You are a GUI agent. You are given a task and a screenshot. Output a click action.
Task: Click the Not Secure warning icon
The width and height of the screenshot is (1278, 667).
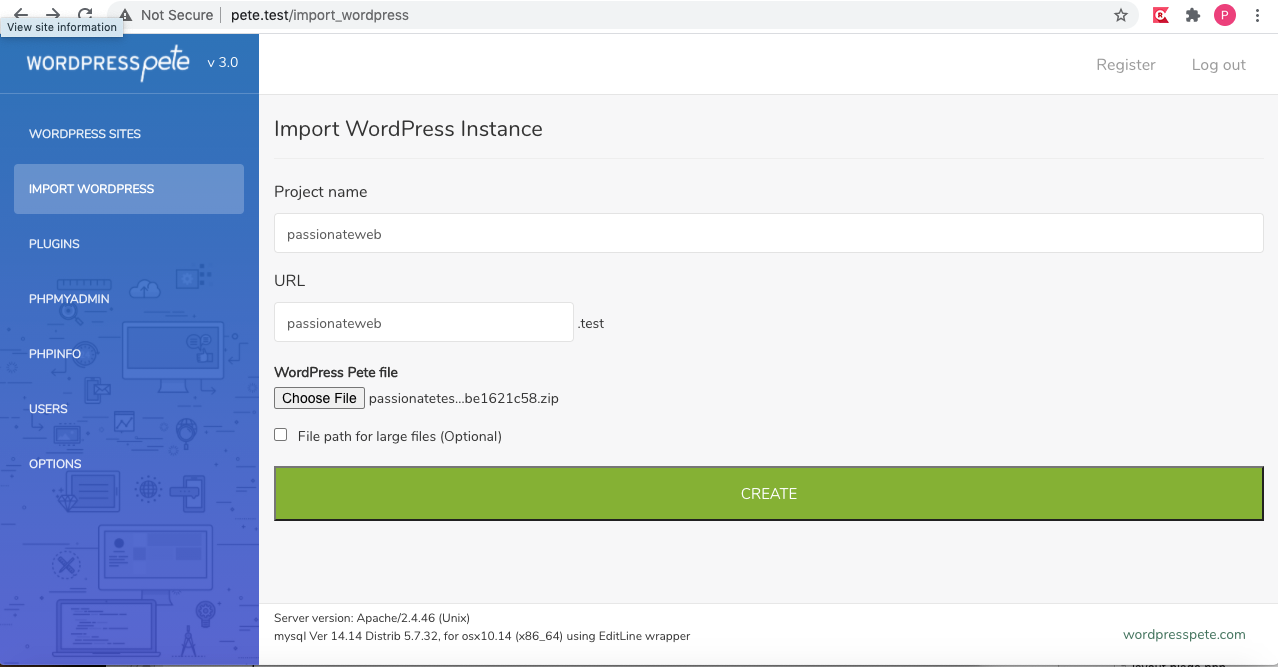[126, 15]
